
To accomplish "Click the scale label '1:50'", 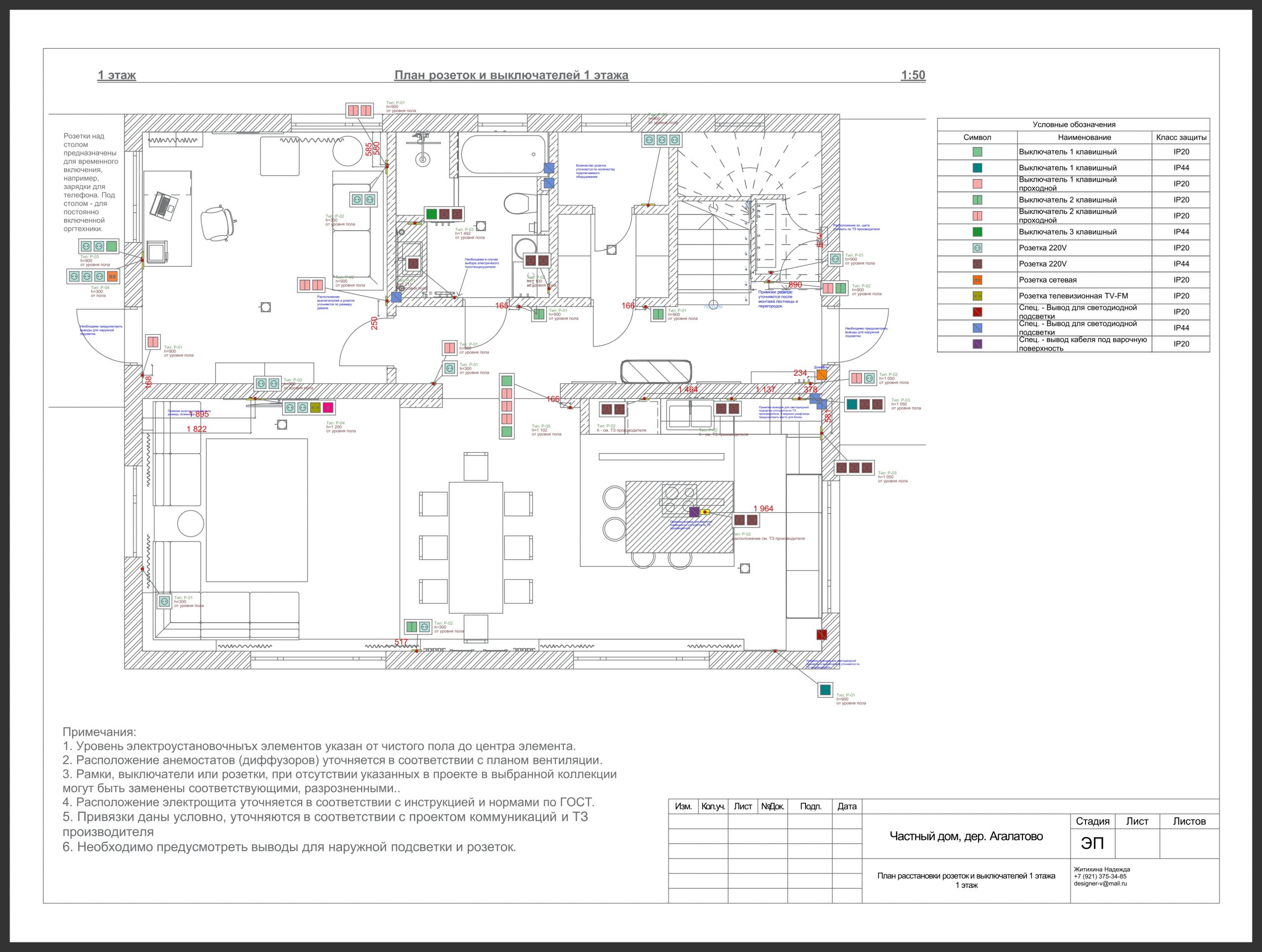I will coord(913,75).
